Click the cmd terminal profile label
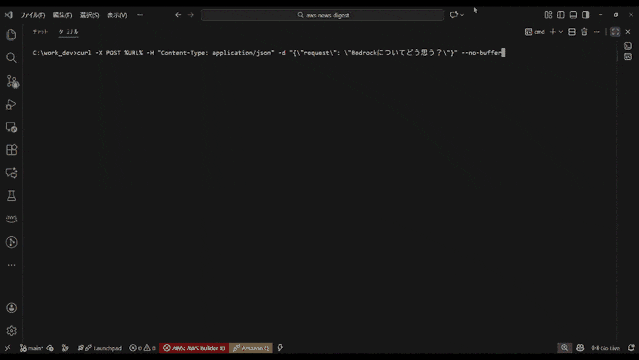Image resolution: width=639 pixels, height=360 pixels. (x=535, y=32)
